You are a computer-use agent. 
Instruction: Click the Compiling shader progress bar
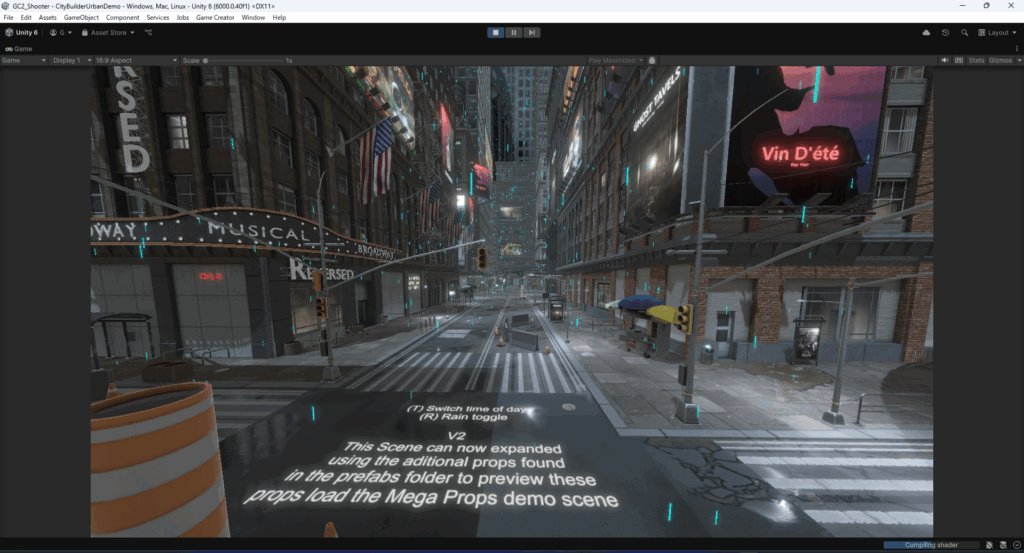(x=928, y=545)
